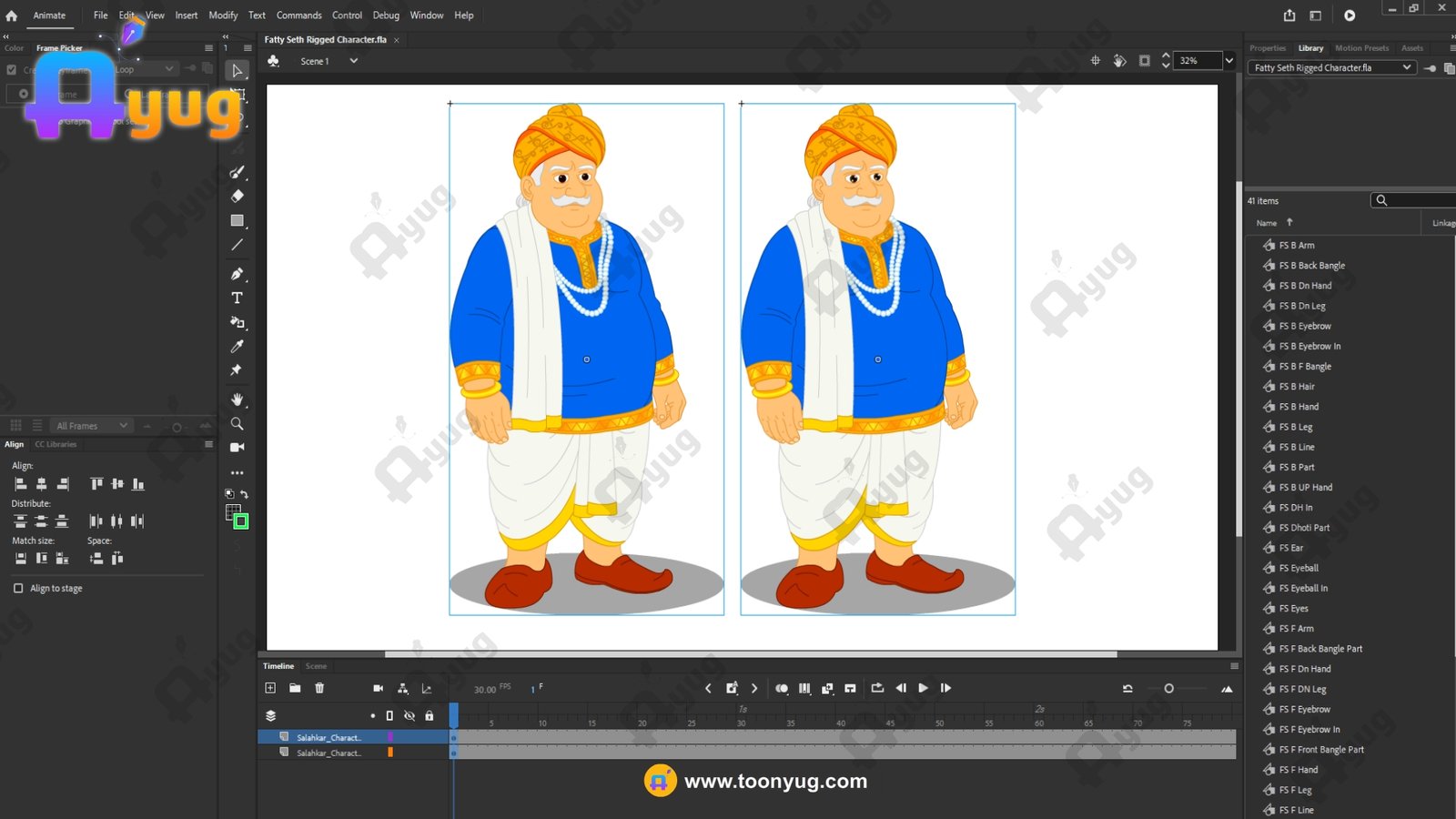Open the Loop dropdown in Frame Picker
Screen dimensions: 1456x819
click(144, 69)
